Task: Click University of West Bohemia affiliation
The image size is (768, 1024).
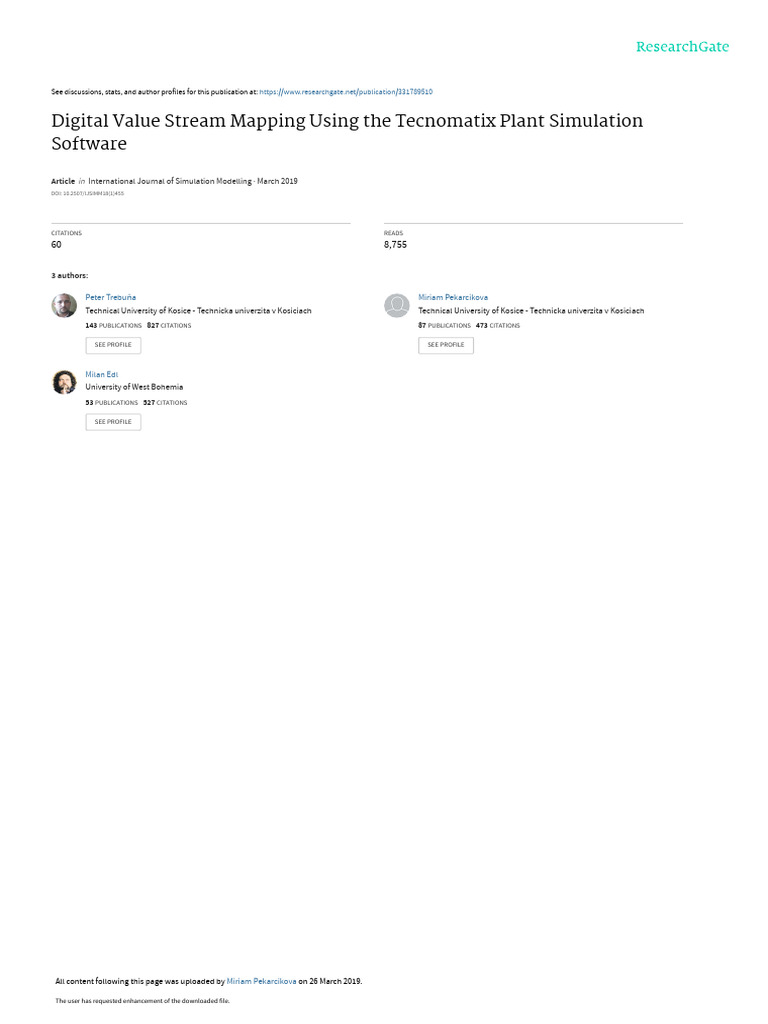Action: tap(134, 387)
